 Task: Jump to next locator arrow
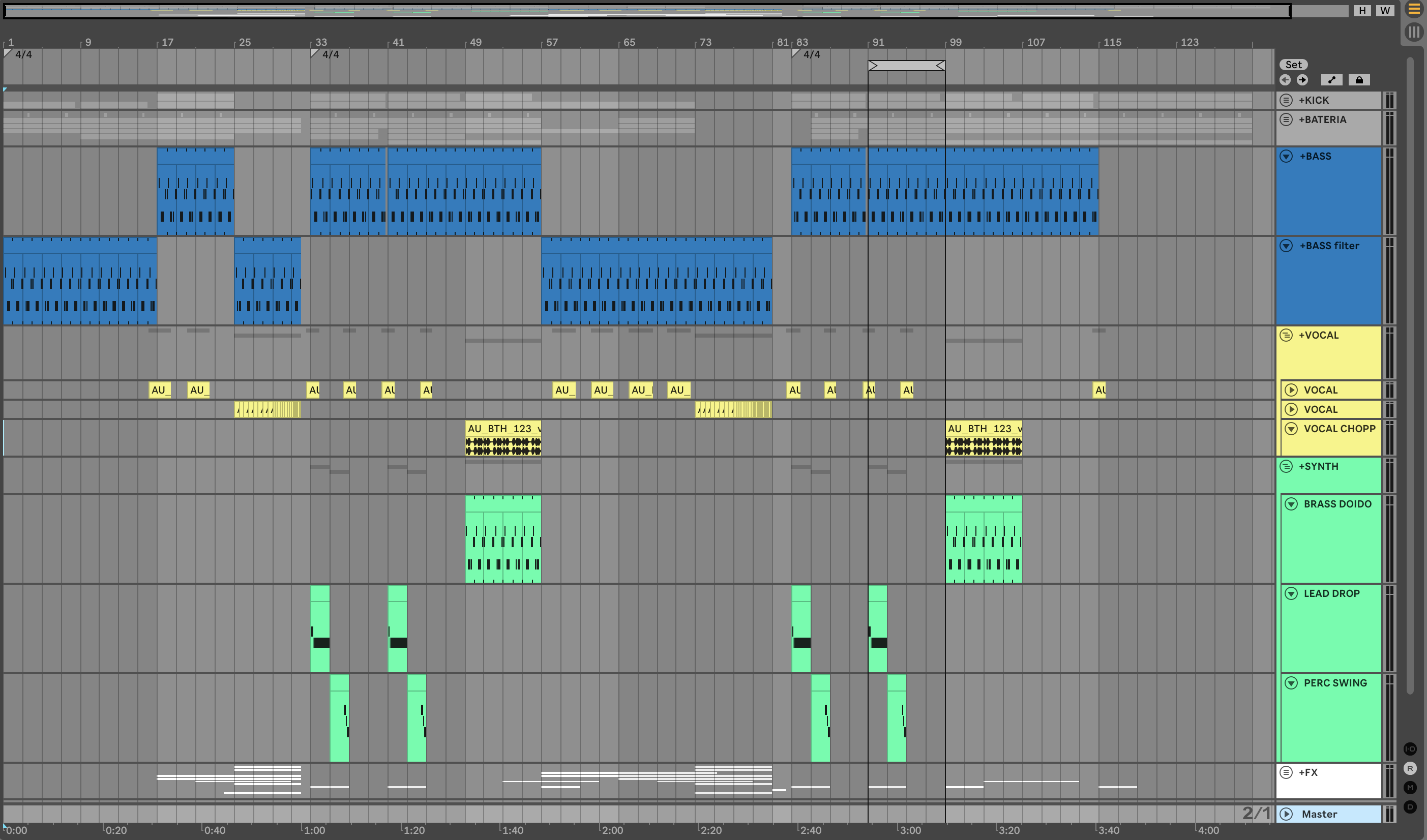point(1302,80)
